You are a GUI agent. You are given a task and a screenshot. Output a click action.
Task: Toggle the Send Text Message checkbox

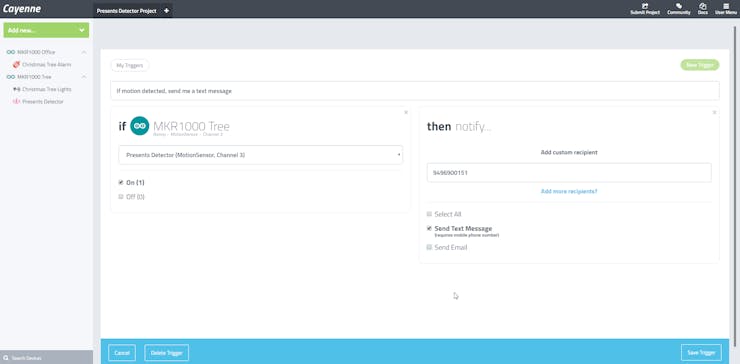coord(429,228)
